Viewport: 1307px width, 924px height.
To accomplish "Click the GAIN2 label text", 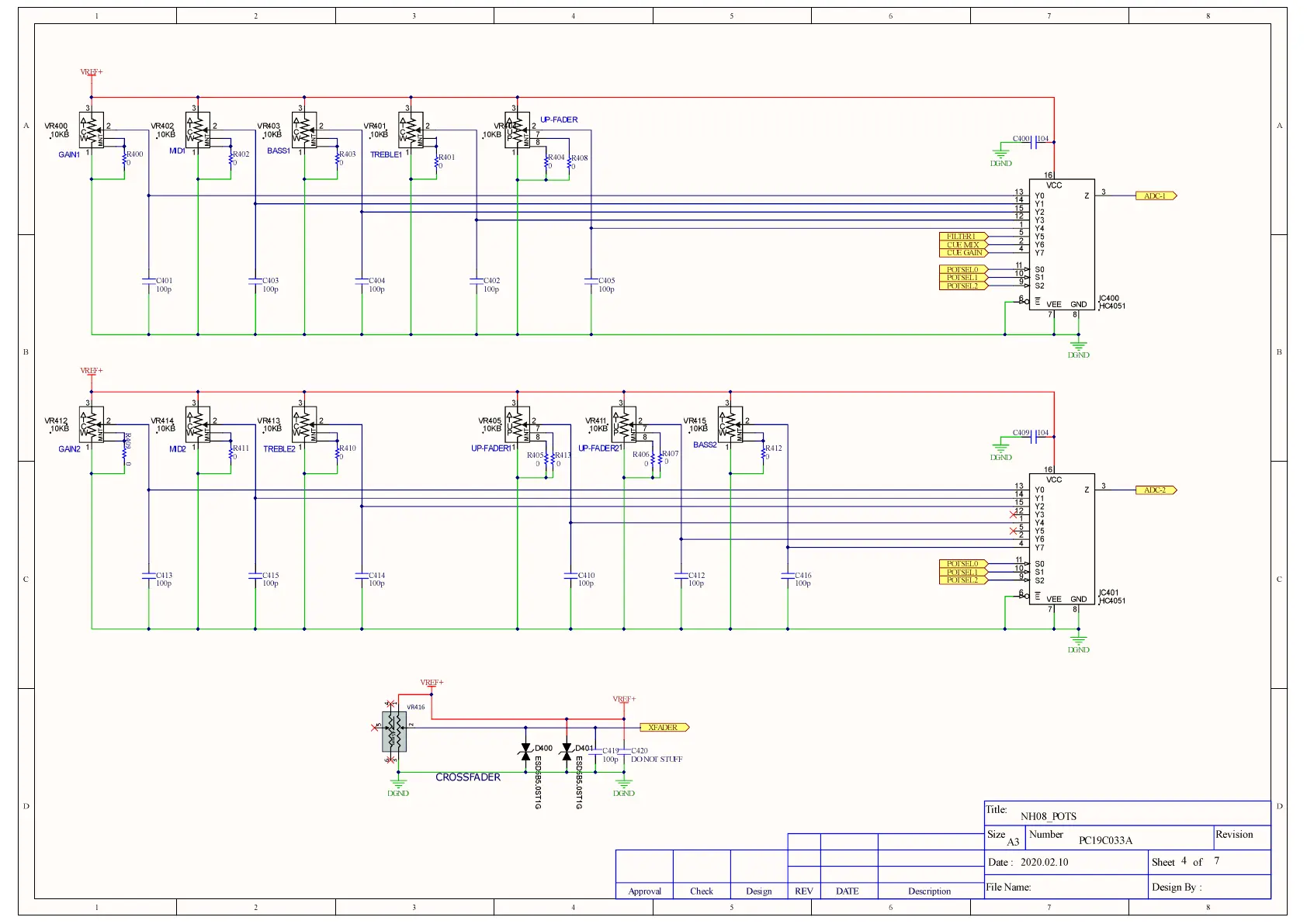I will [69, 449].
